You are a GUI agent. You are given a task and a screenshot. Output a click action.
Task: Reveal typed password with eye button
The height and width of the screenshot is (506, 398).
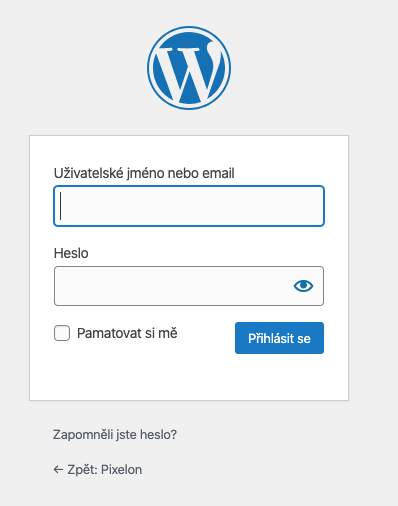coord(303,286)
